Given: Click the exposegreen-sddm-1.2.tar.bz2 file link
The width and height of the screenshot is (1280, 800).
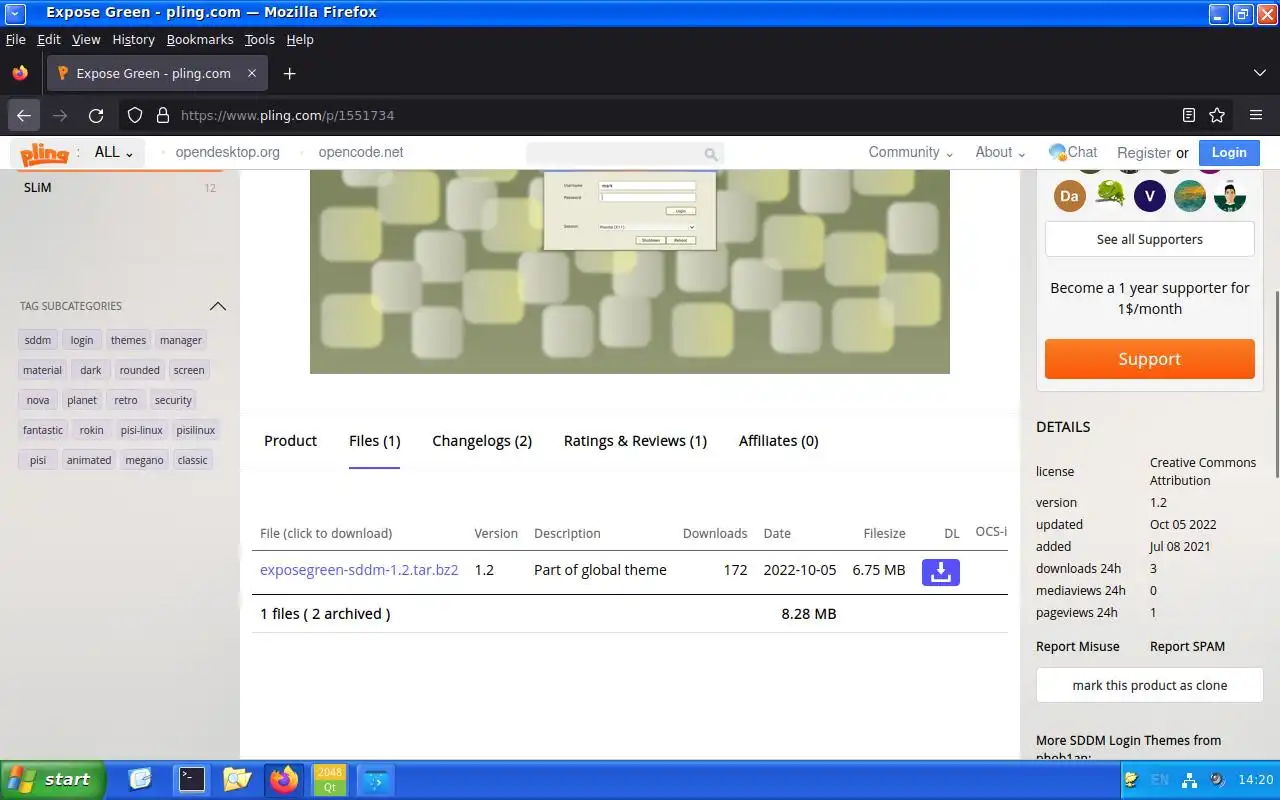Looking at the screenshot, I should click(359, 570).
